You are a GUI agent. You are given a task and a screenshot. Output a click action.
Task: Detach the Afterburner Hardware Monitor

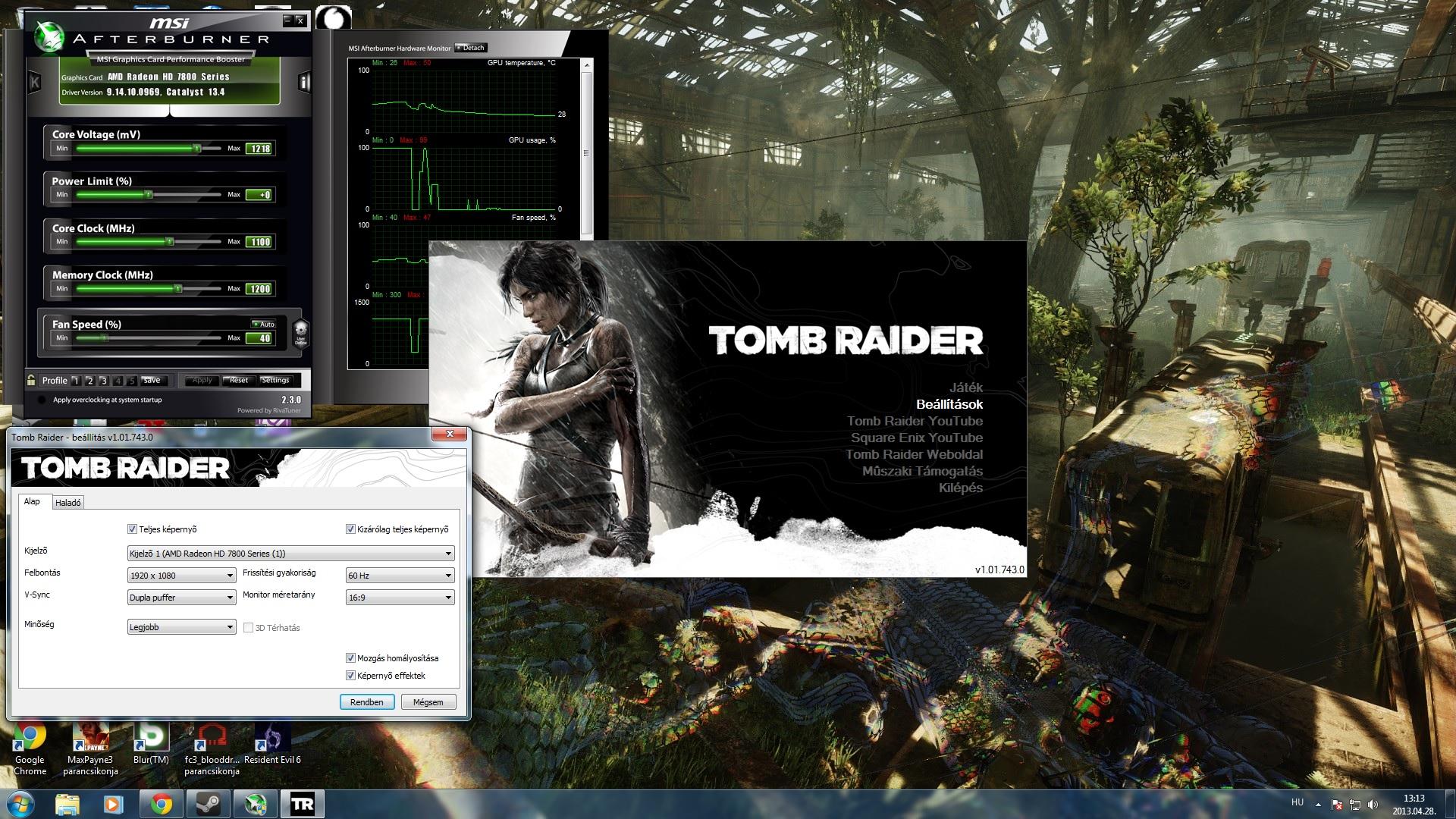click(470, 48)
